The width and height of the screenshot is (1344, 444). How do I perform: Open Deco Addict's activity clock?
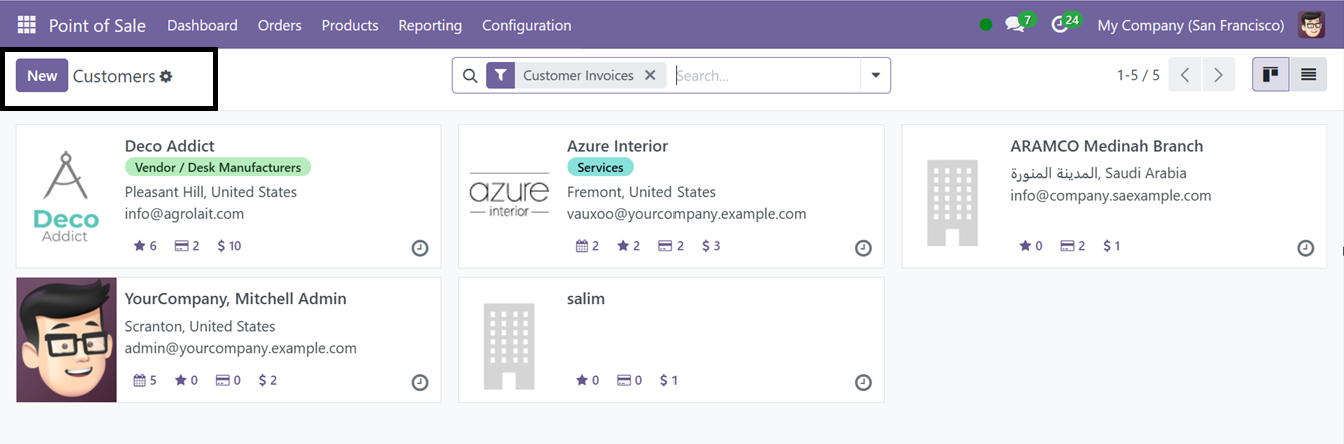[420, 248]
